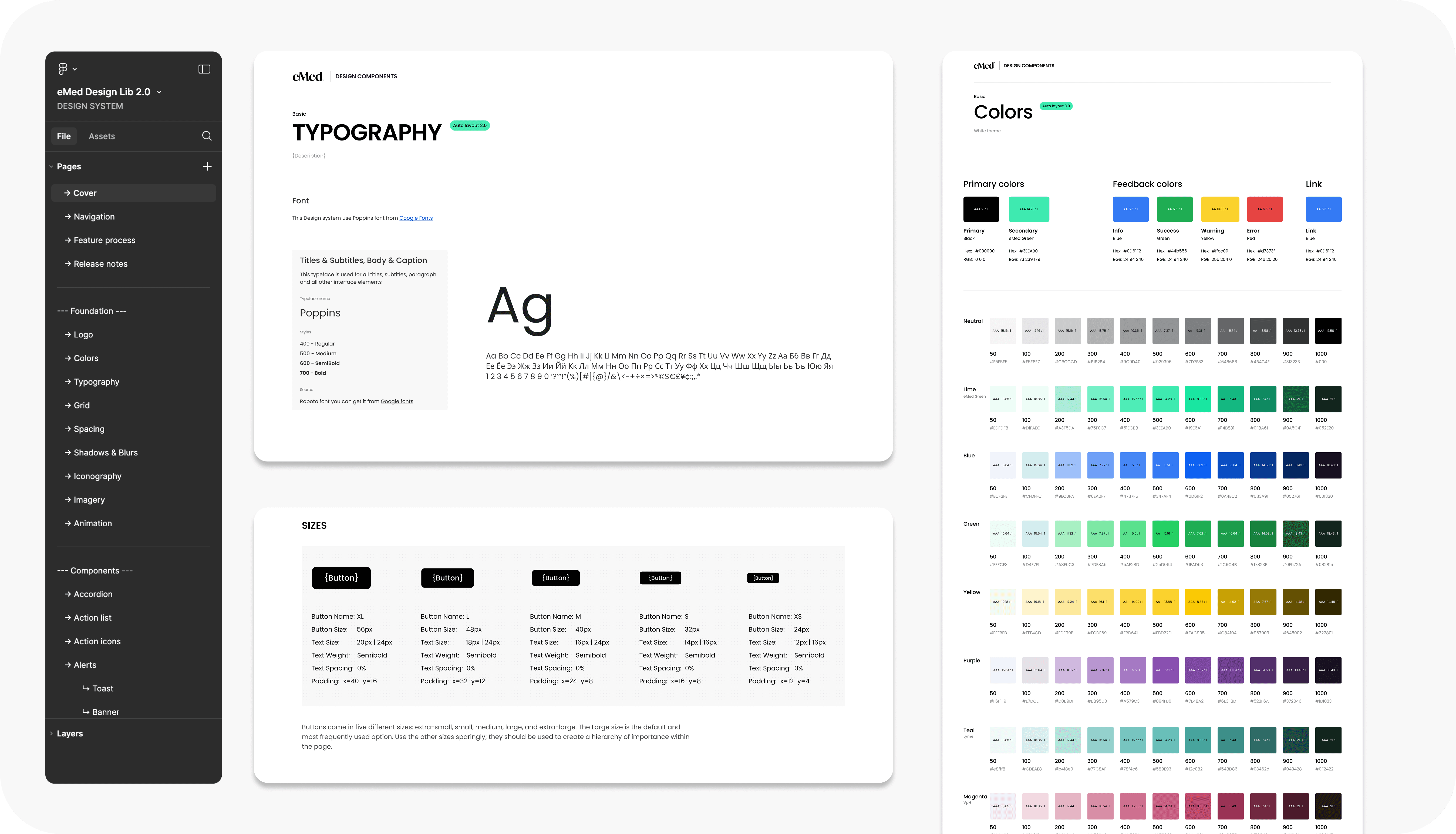Click the search magnifier icon
This screenshot has height=834, width=1456.
pyautogui.click(x=207, y=136)
